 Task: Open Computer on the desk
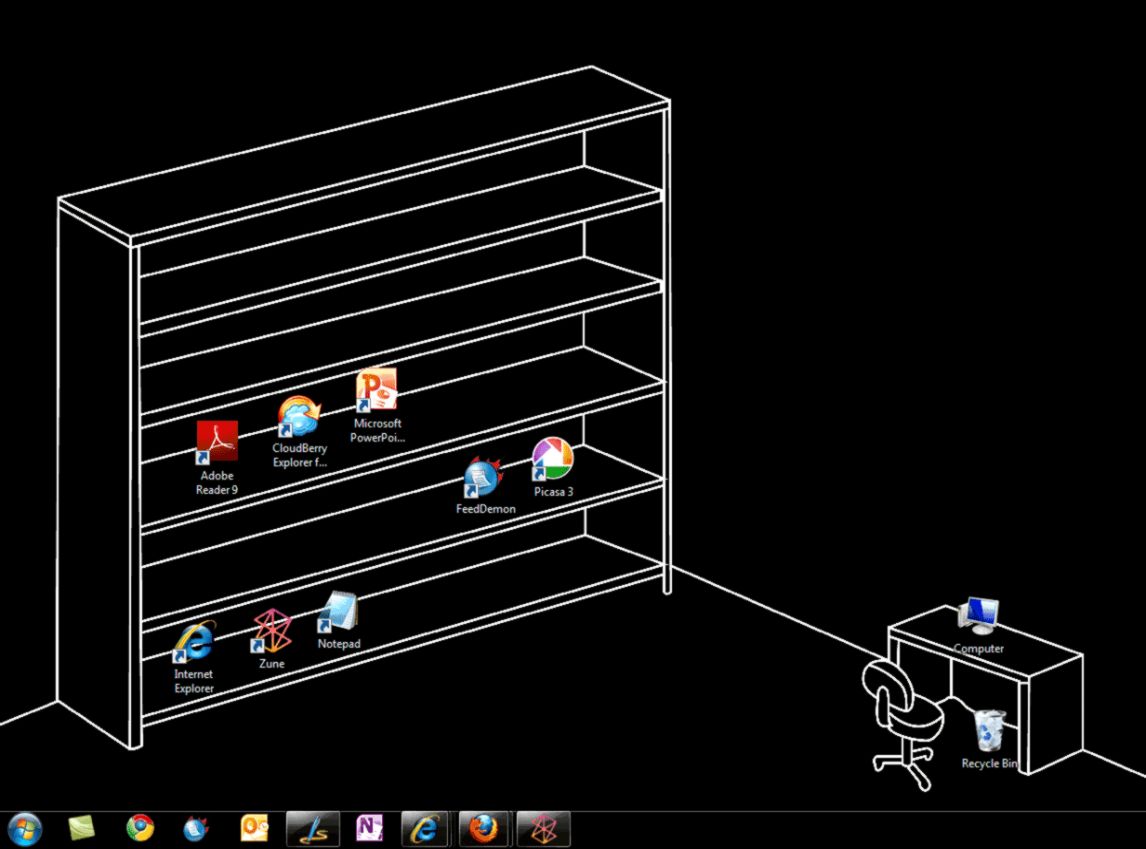click(978, 612)
